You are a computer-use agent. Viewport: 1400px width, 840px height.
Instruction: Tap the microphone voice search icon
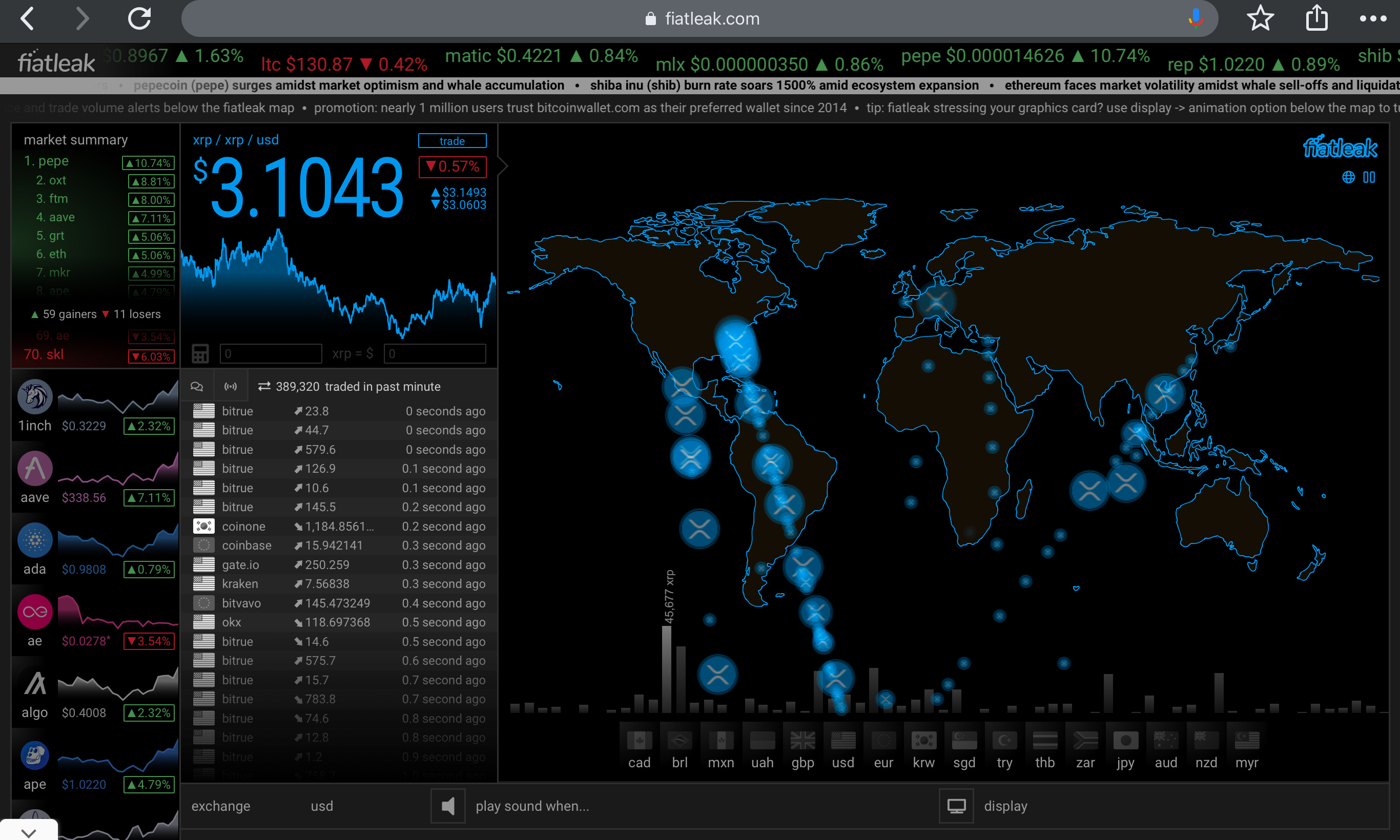(x=1195, y=18)
